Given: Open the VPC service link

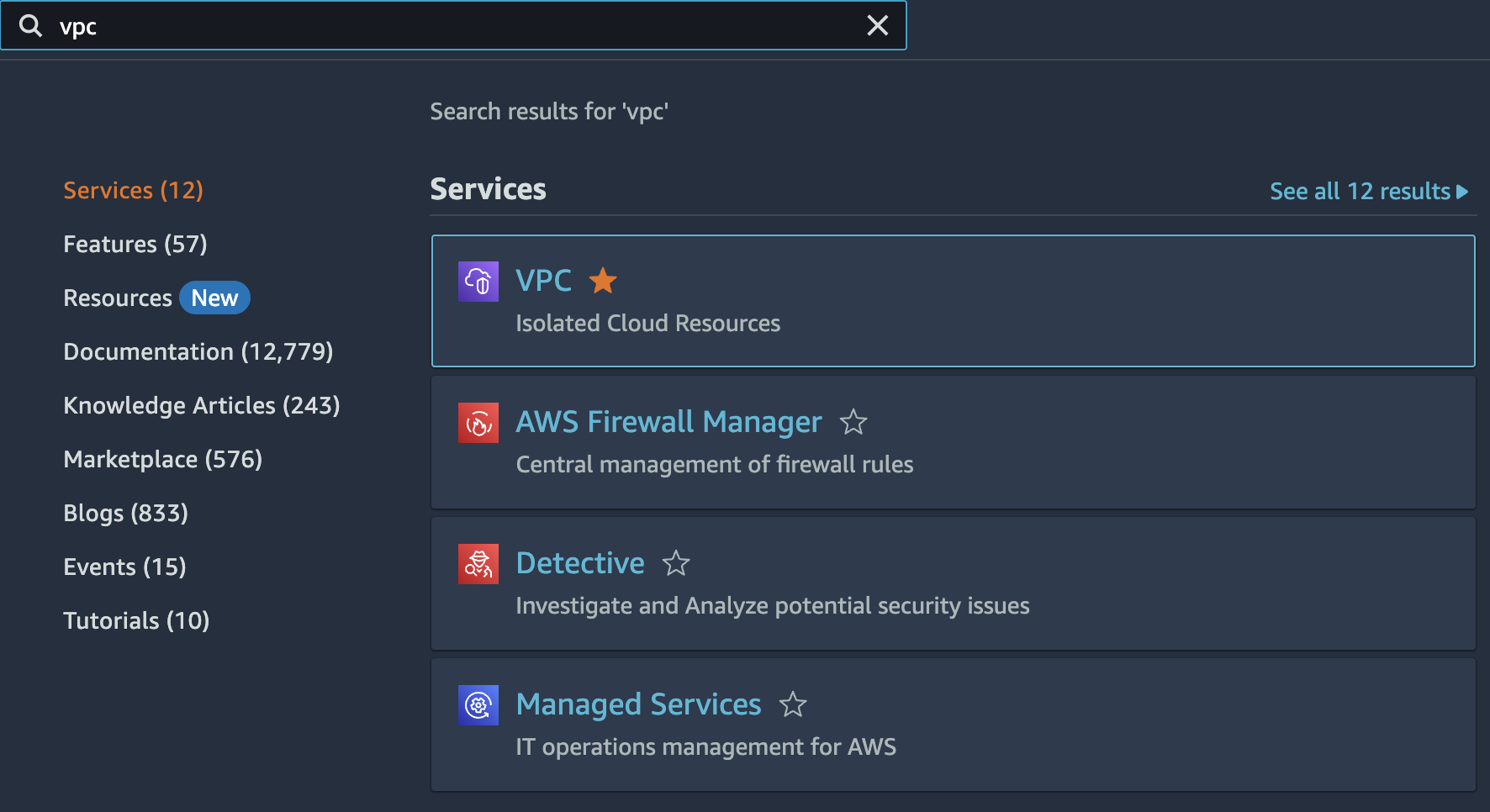Looking at the screenshot, I should (543, 280).
